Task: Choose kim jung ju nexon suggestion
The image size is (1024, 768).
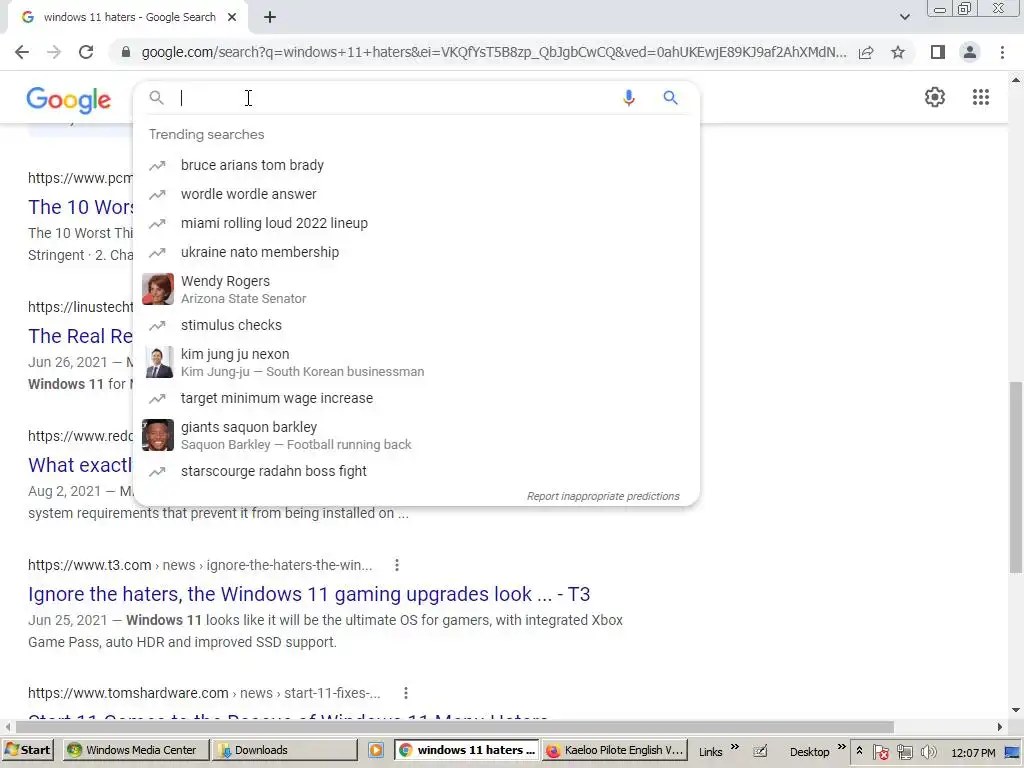Action: (x=416, y=362)
